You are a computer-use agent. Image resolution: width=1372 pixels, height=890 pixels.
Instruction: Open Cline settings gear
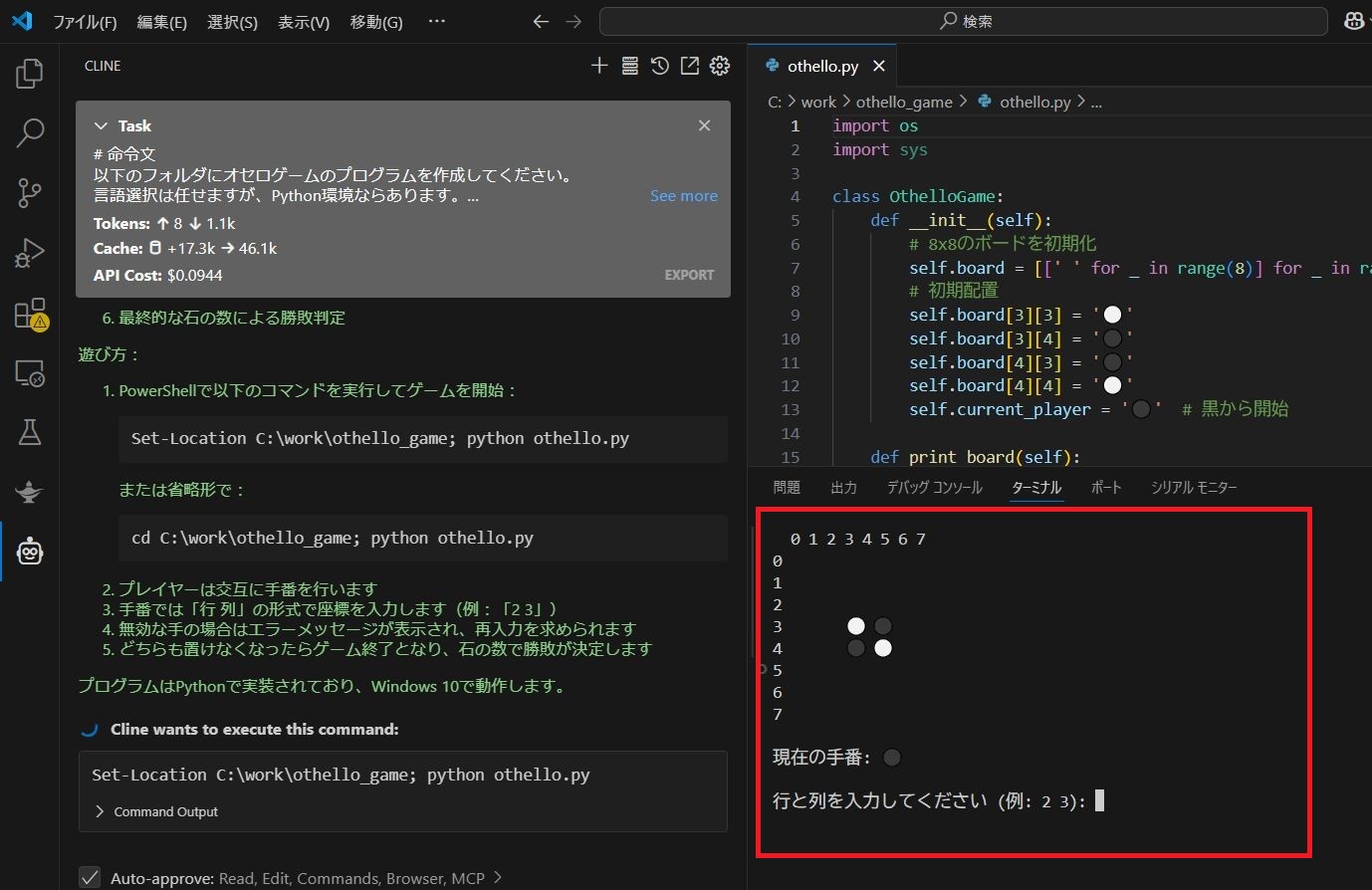pyautogui.click(x=719, y=66)
